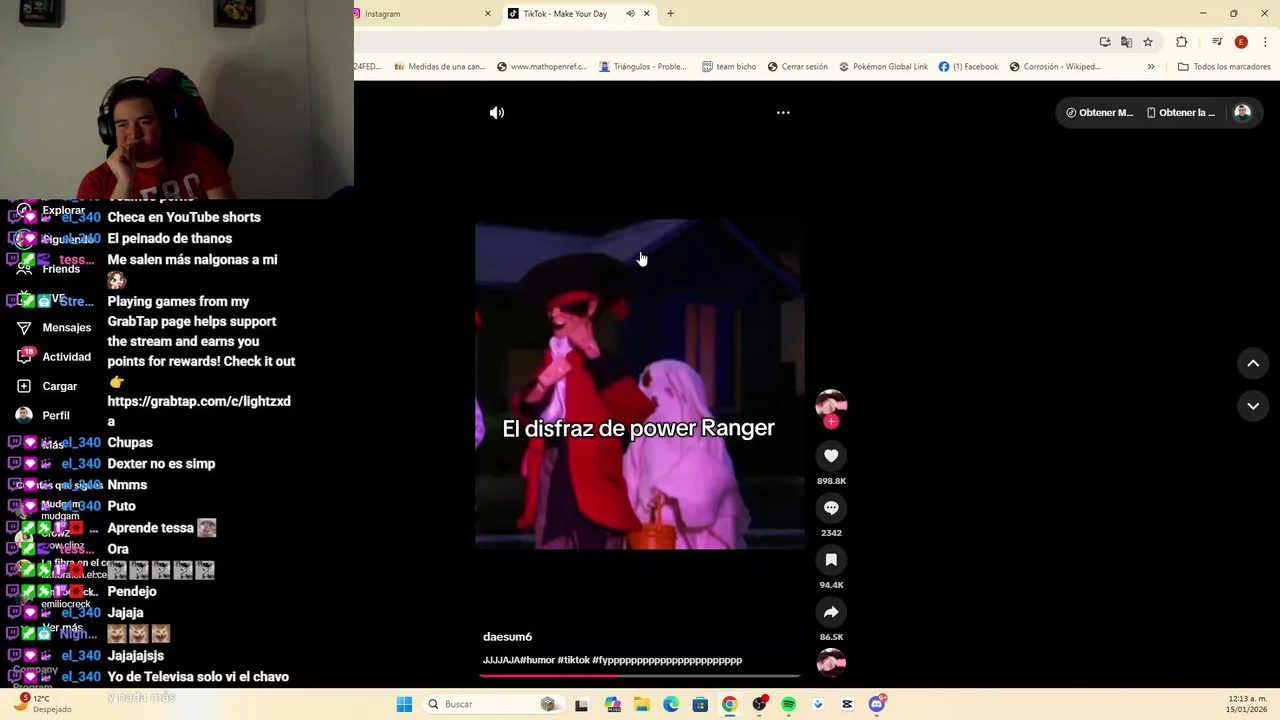Click Cargar in the TikTok sidebar

coord(47,386)
